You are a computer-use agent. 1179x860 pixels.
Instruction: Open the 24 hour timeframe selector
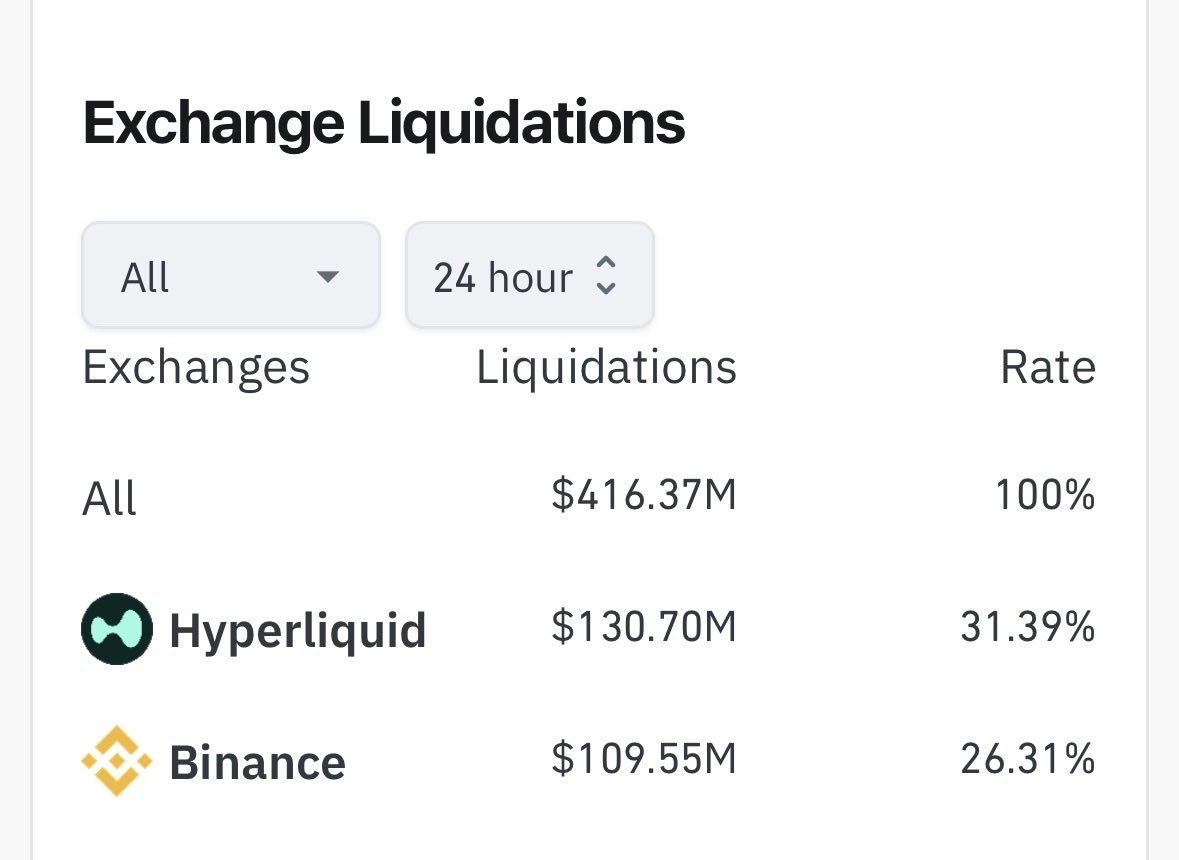point(529,275)
